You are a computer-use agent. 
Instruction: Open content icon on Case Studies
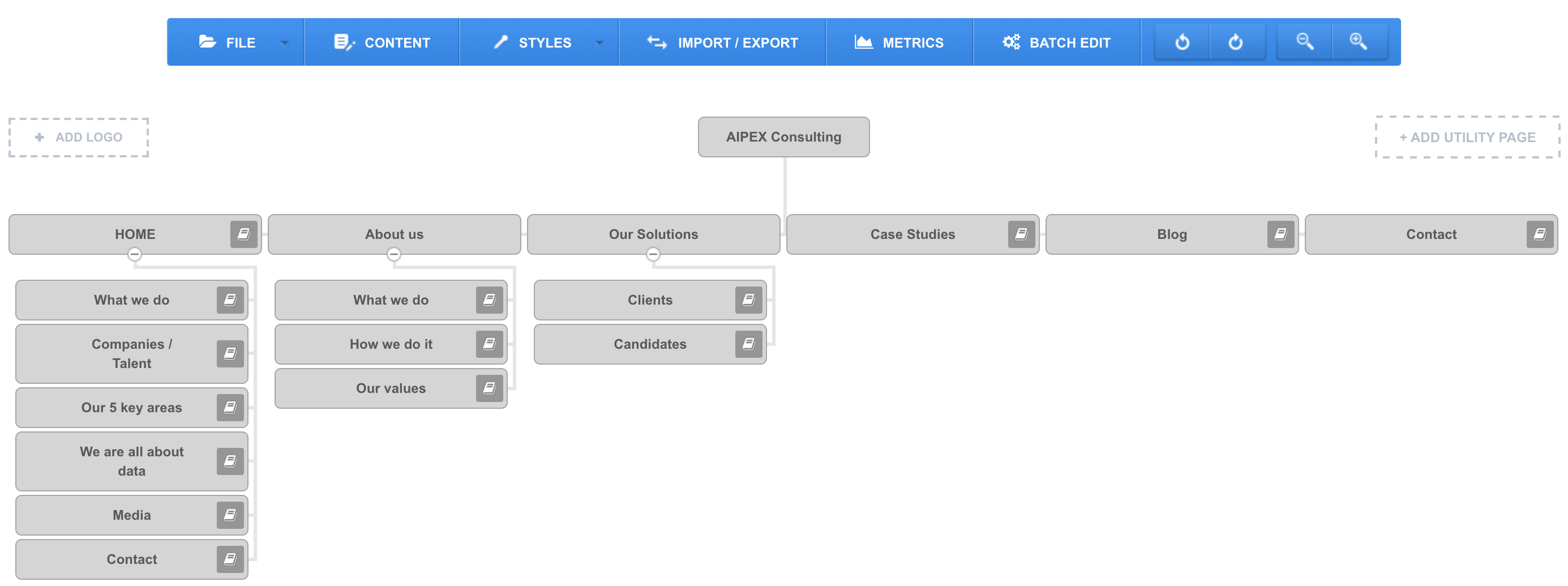1021,234
